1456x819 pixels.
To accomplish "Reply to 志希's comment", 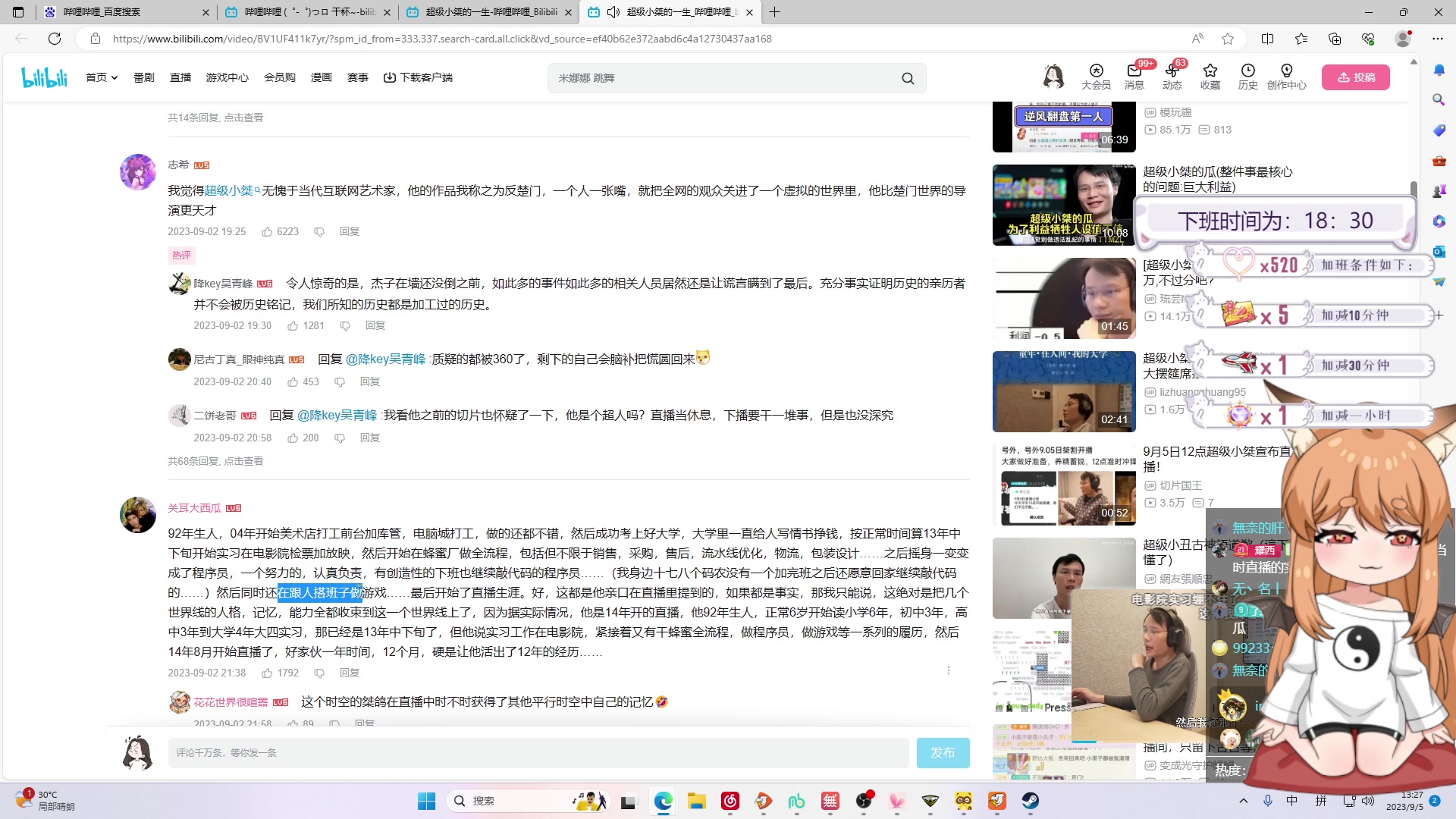I will point(350,232).
